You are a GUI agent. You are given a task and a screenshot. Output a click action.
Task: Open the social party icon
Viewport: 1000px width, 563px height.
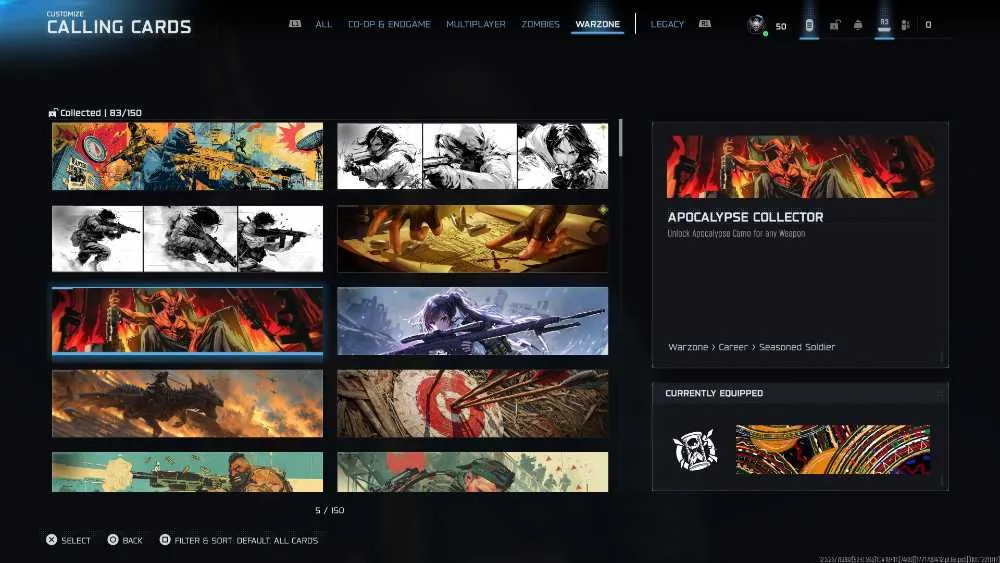[x=906, y=25]
